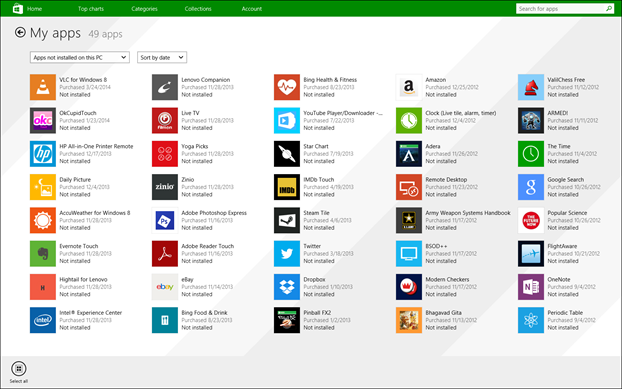Image resolution: width=622 pixels, height=389 pixels.
Task: Click the OneNote app icon
Action: [x=531, y=287]
